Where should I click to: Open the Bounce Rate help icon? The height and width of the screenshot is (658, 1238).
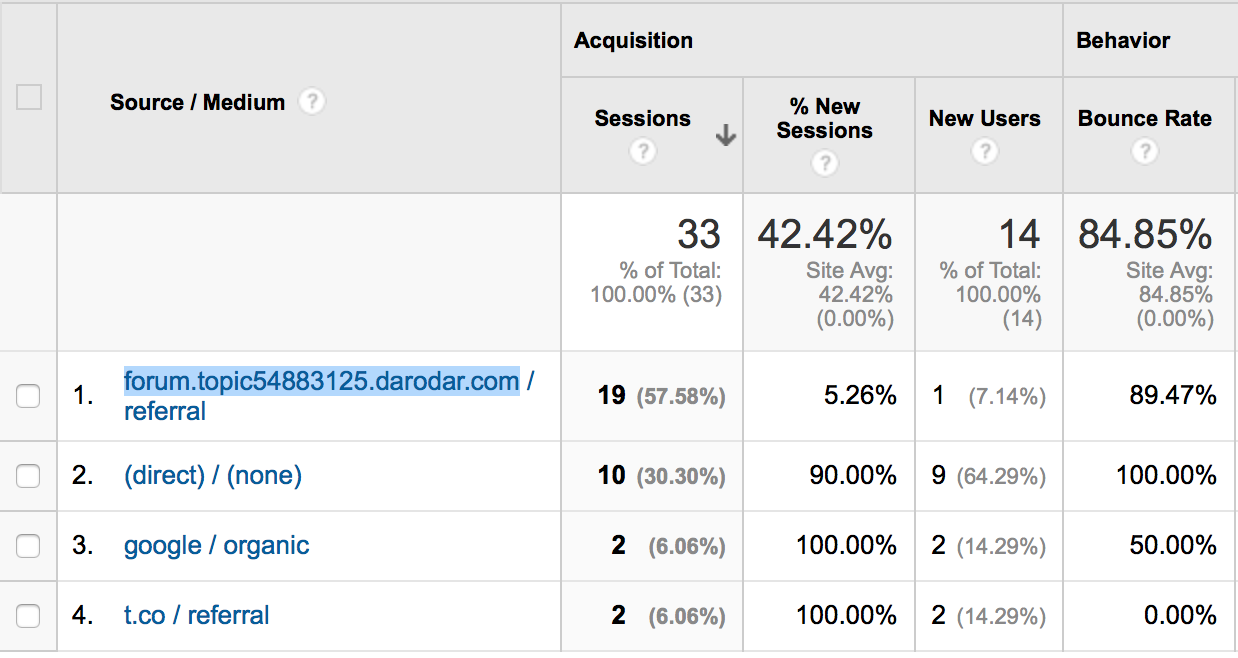(x=1145, y=151)
